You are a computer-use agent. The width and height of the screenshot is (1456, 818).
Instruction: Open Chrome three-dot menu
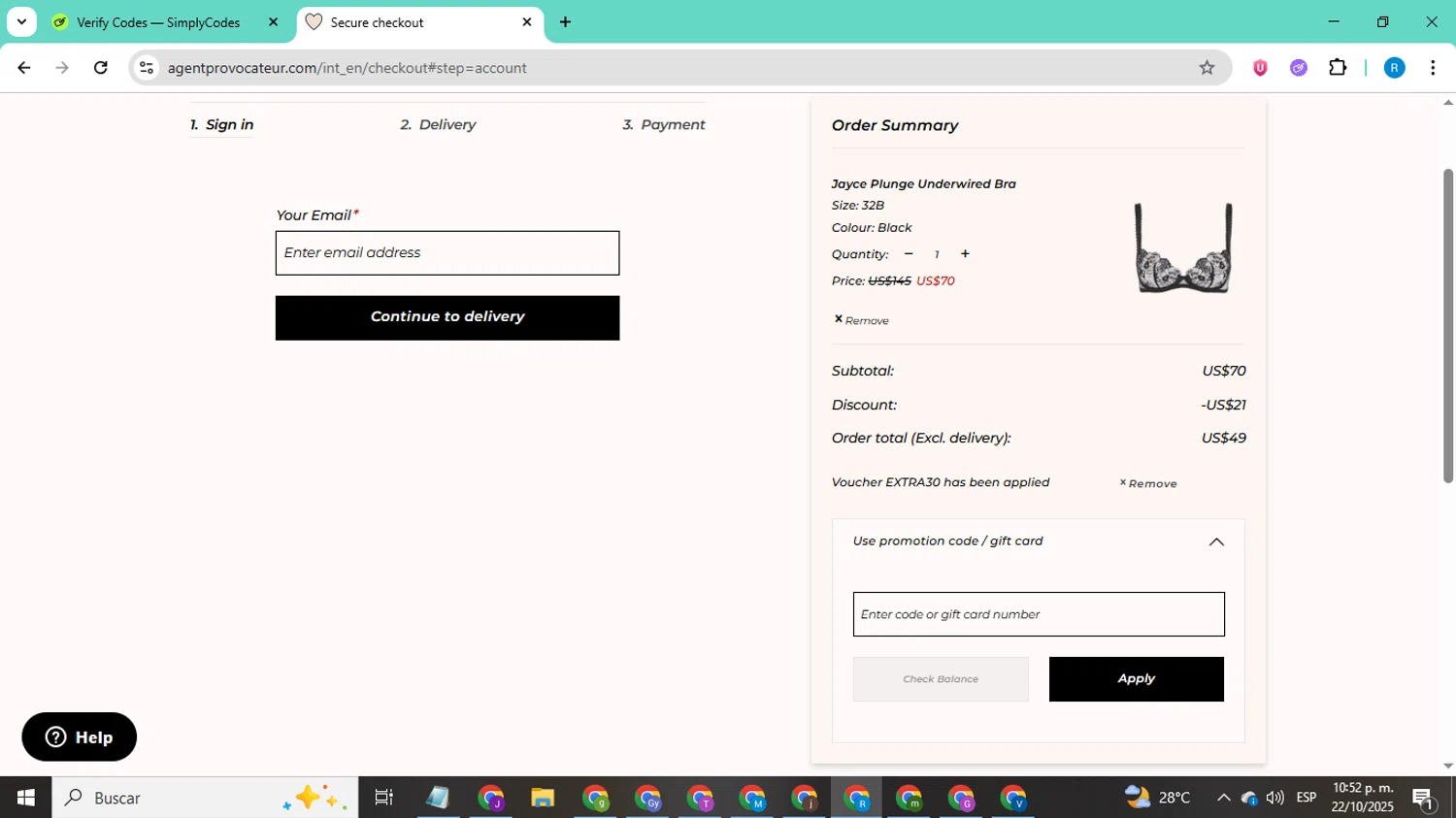(x=1433, y=68)
